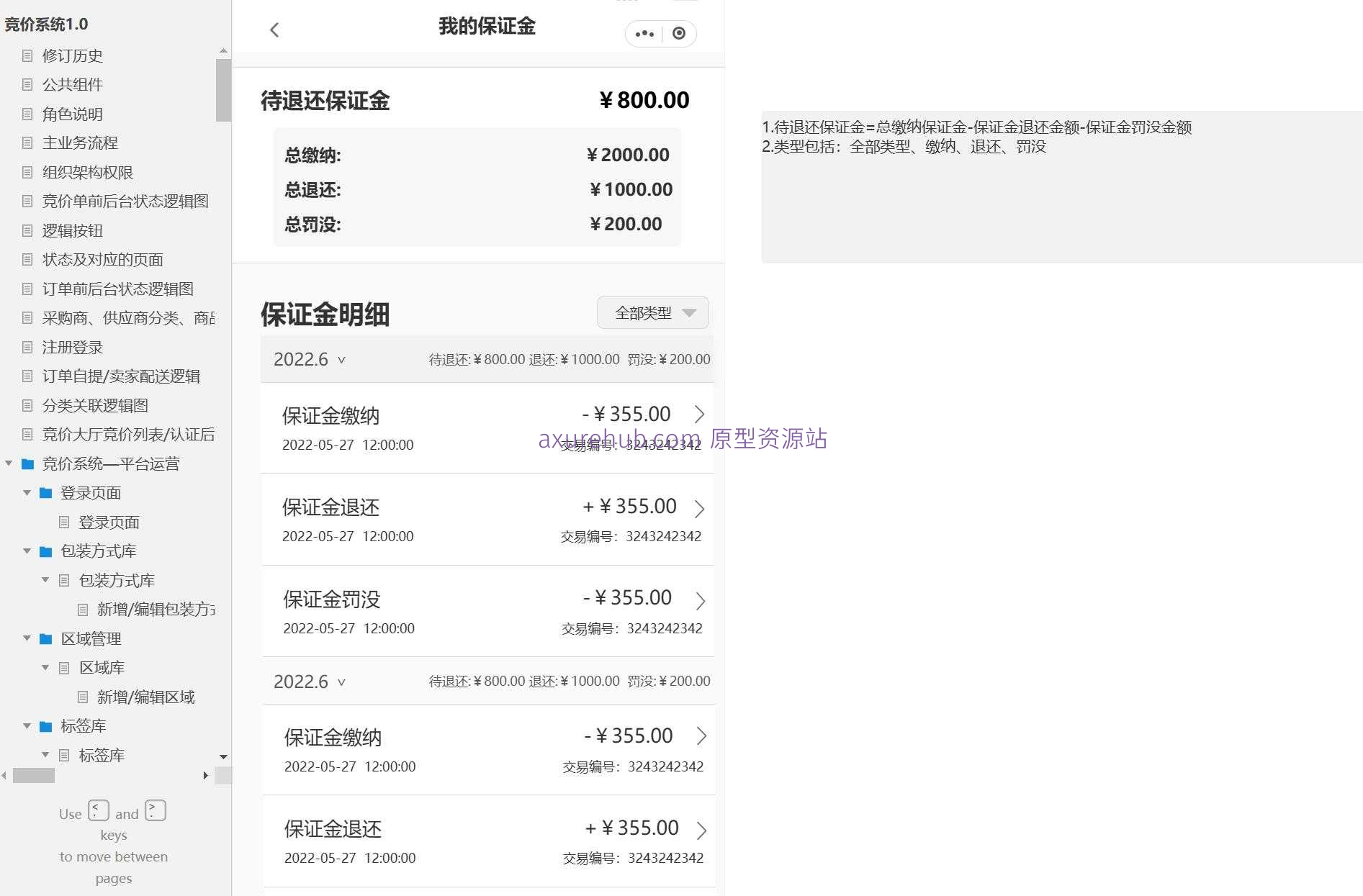Click the sidebar horizontal scrollbar thumb

point(34,775)
